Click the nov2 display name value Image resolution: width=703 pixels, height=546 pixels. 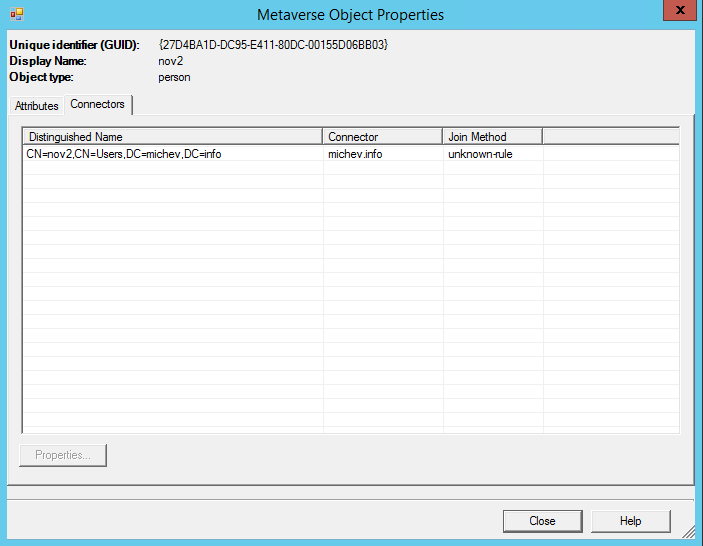point(170,61)
